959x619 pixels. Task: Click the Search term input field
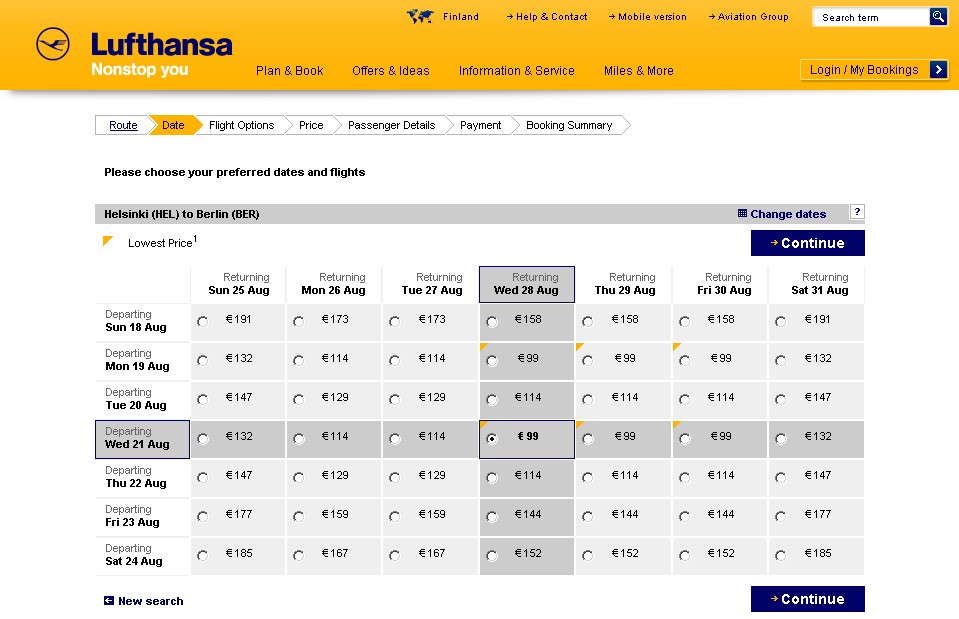870,17
